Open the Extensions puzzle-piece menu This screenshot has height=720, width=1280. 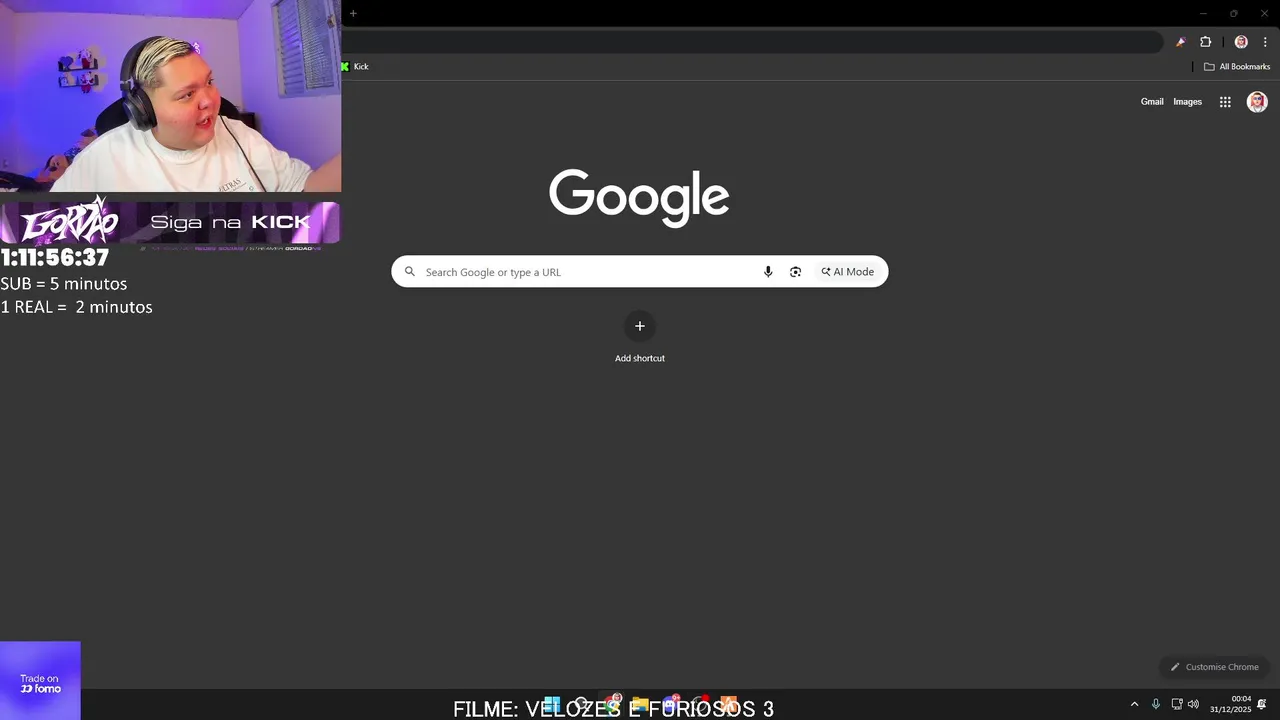click(1205, 42)
